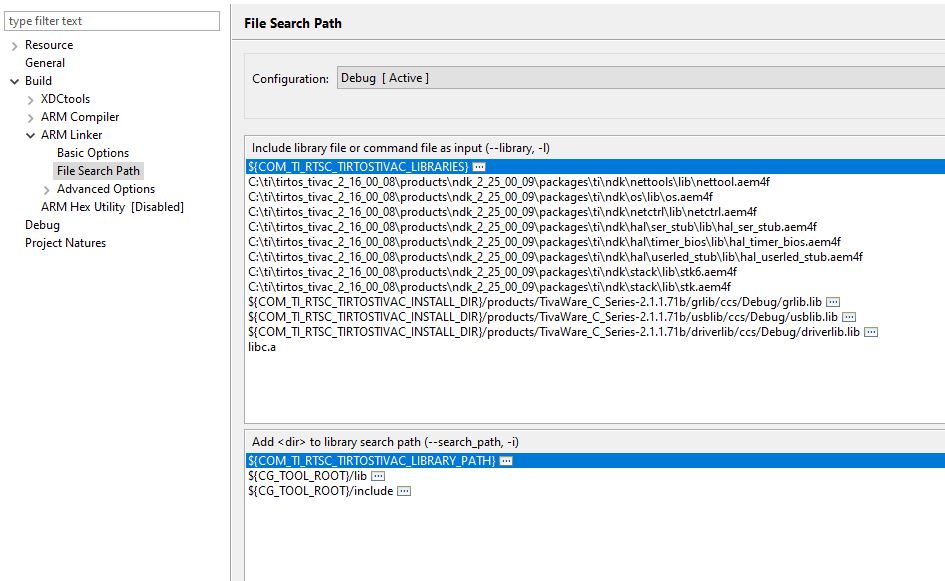This screenshot has width=945, height=581.
Task: Select the stk6.aem4f library entry
Action: click(492, 272)
